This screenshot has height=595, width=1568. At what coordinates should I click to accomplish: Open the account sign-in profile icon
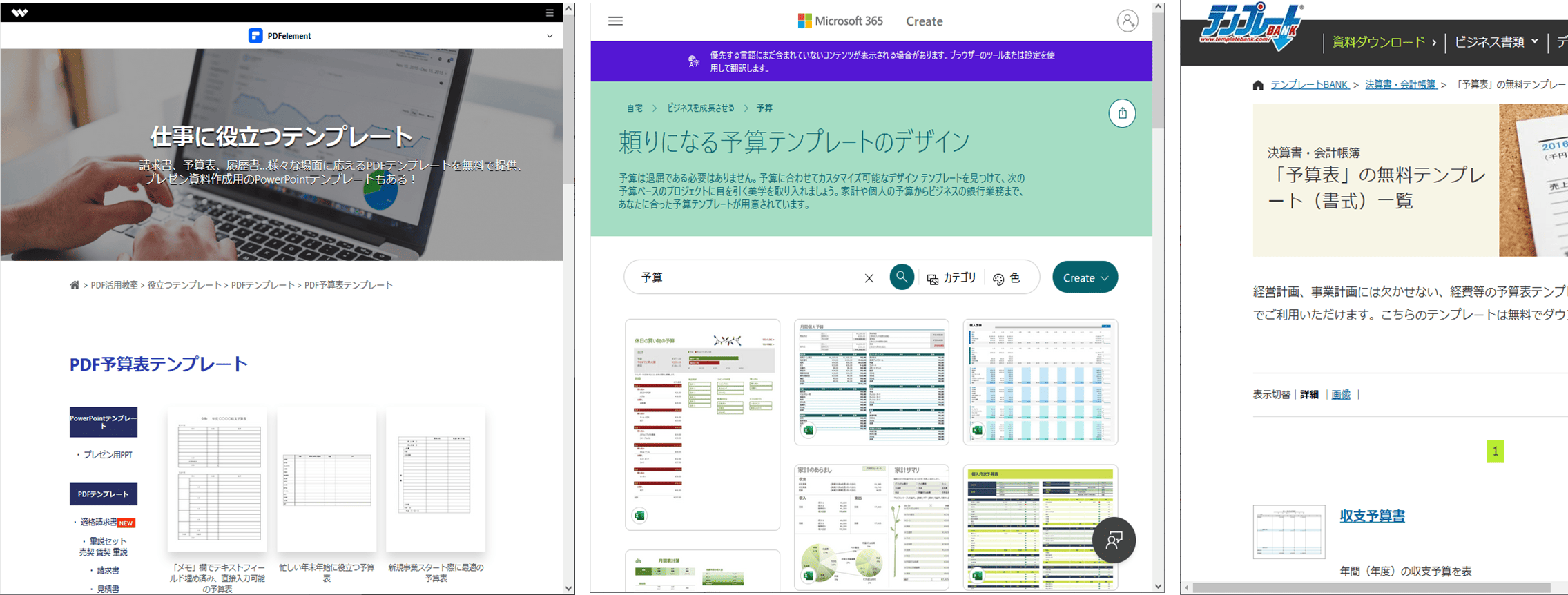click(1127, 21)
